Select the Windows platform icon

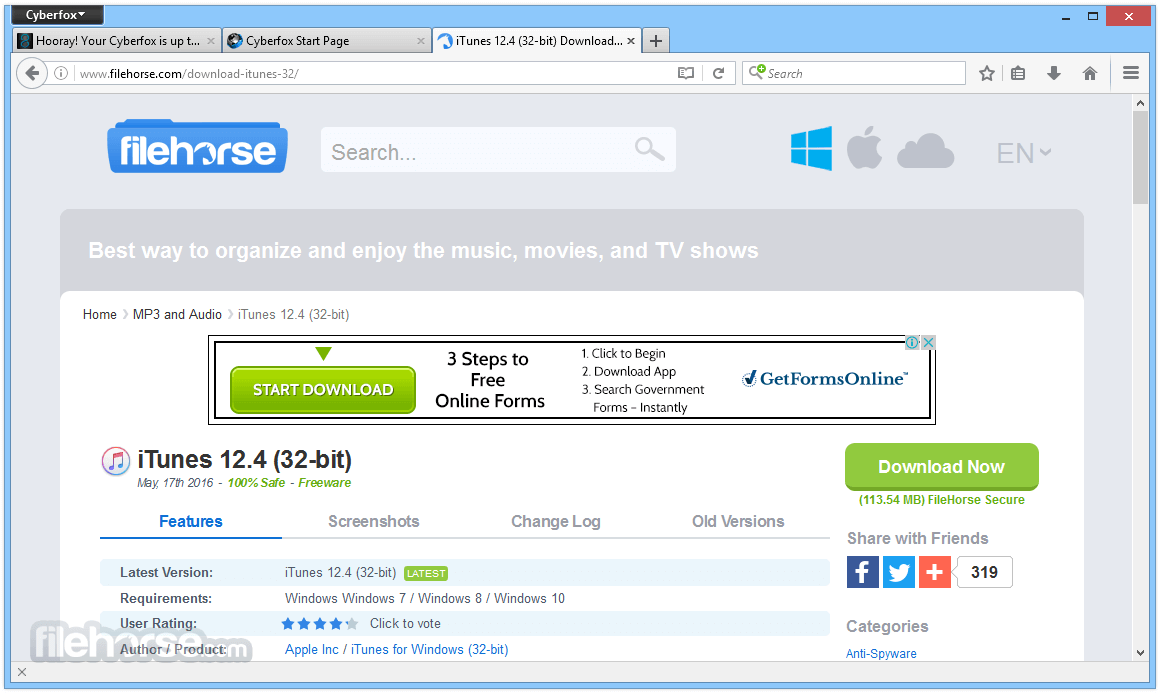pos(812,148)
